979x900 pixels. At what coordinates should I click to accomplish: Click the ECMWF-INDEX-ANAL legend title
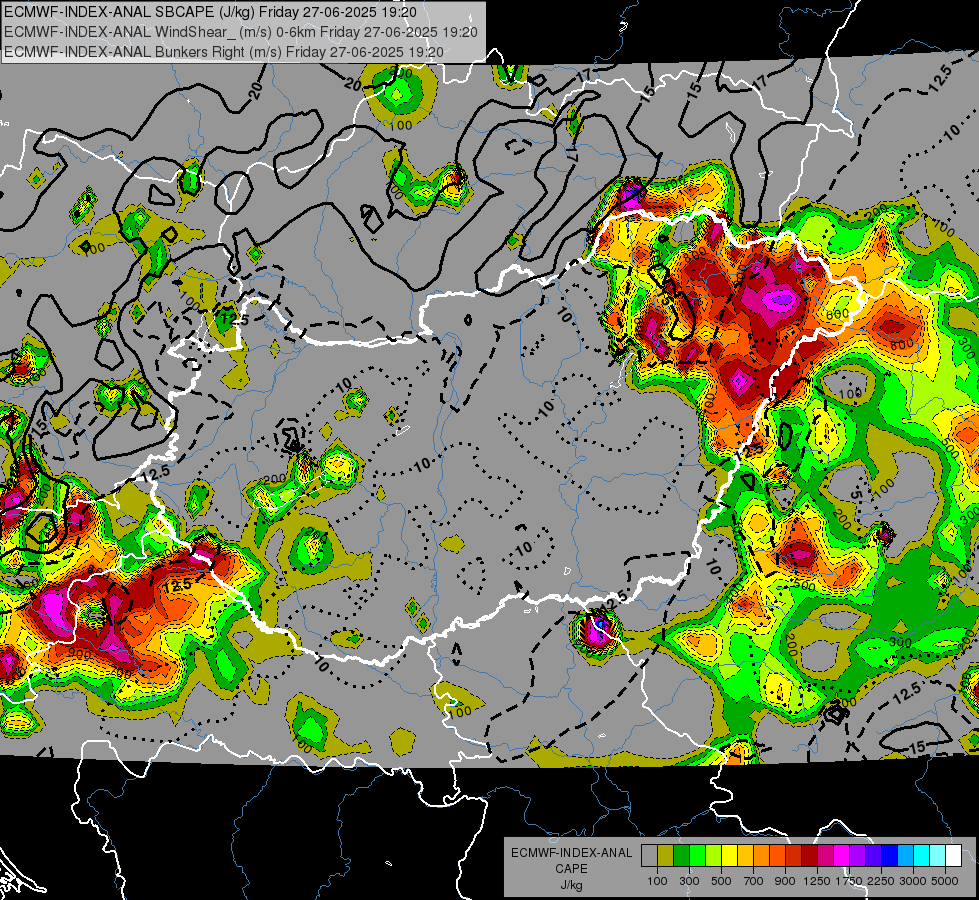coord(571,853)
